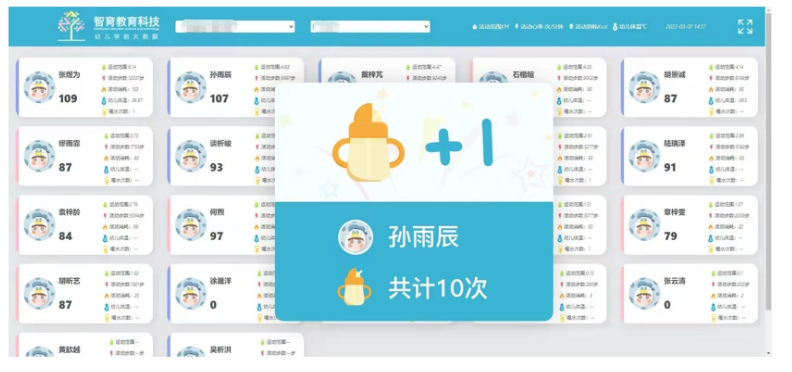Select 张煜为 student card avatar
The height and width of the screenshot is (372, 792).
coord(39,87)
